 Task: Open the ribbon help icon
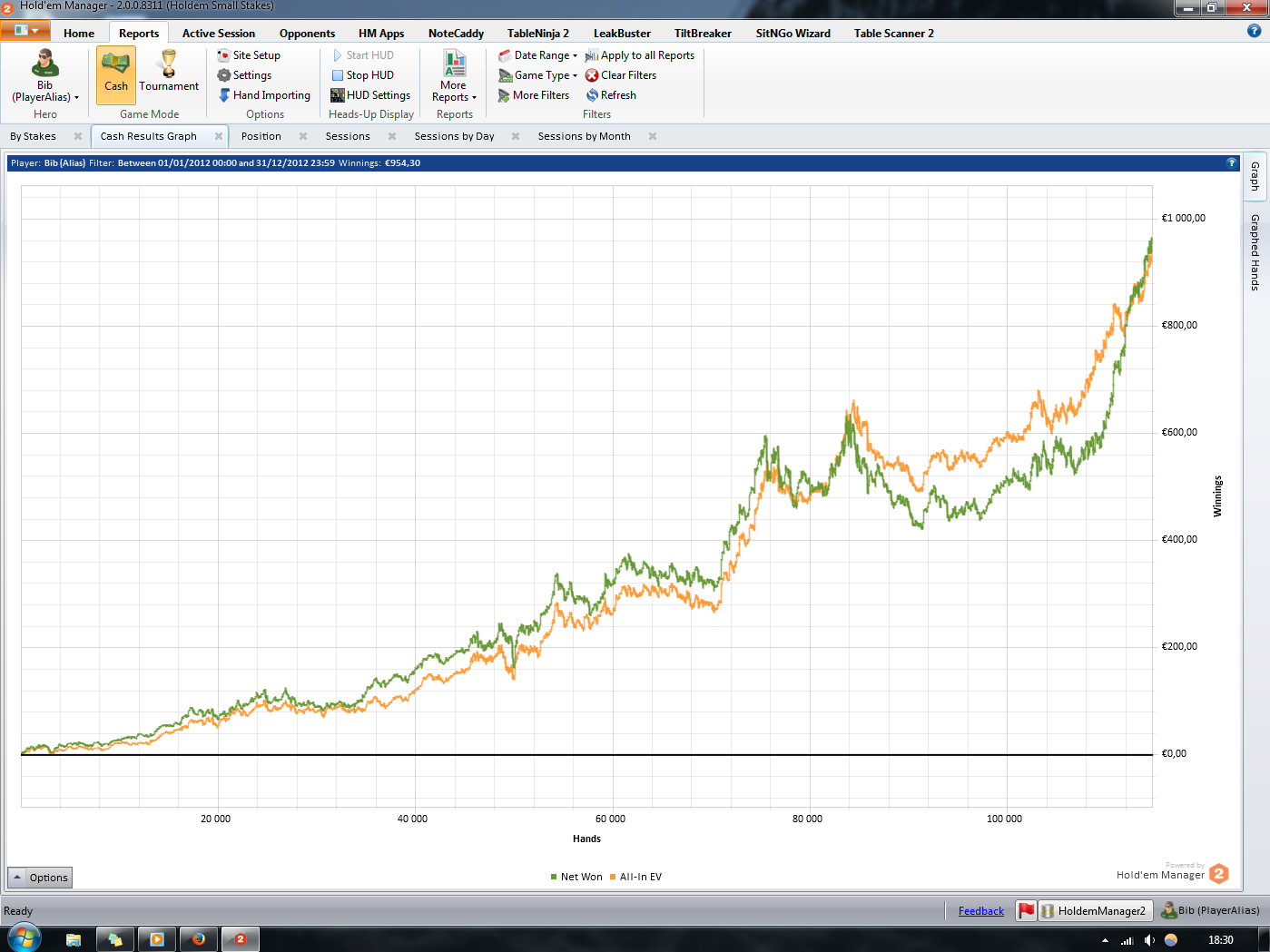point(1255,31)
